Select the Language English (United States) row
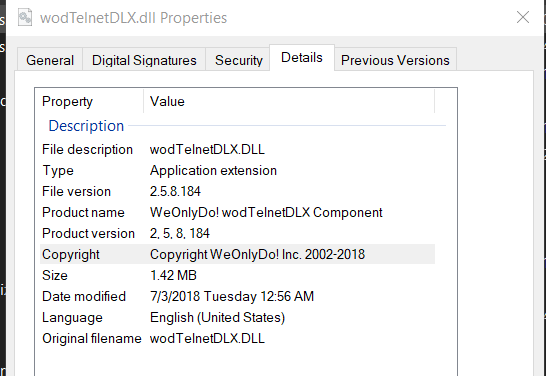Screen dimensions: 546x376 click(x=237, y=318)
